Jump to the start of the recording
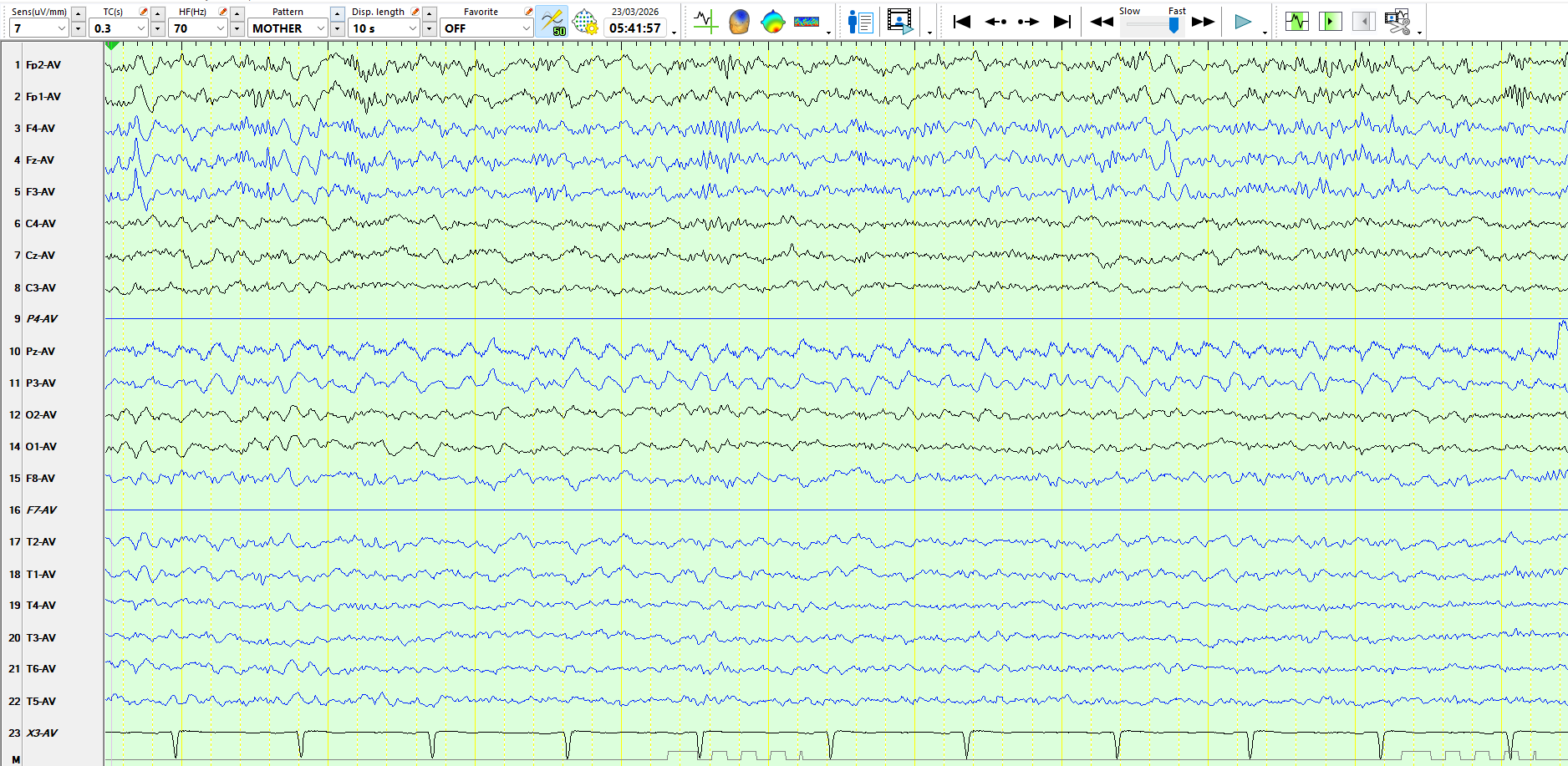1568x766 pixels. coord(962,22)
